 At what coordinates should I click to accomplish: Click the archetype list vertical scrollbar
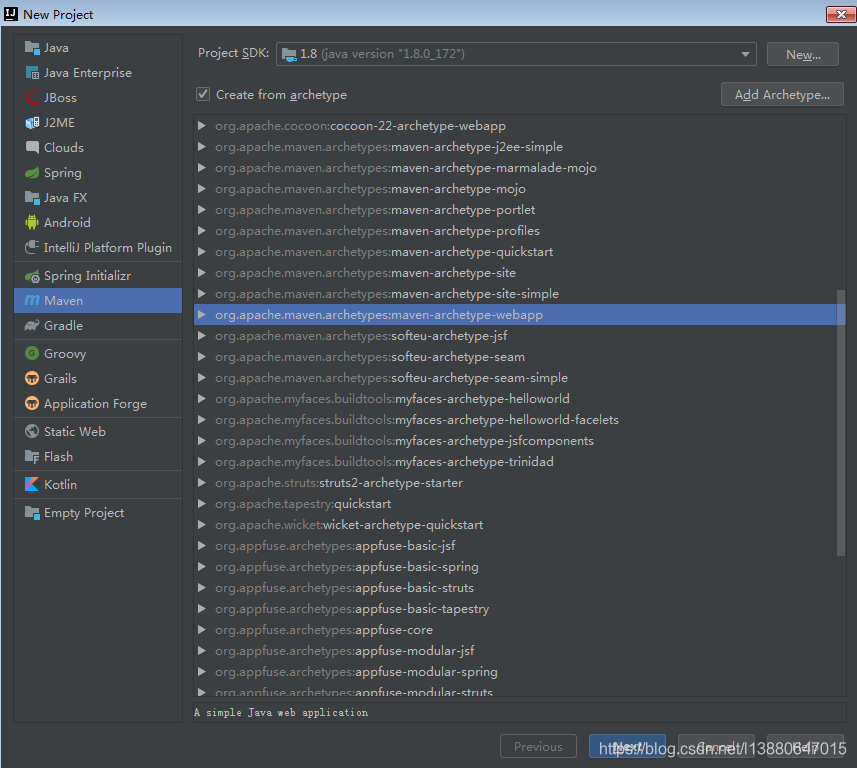tap(841, 423)
